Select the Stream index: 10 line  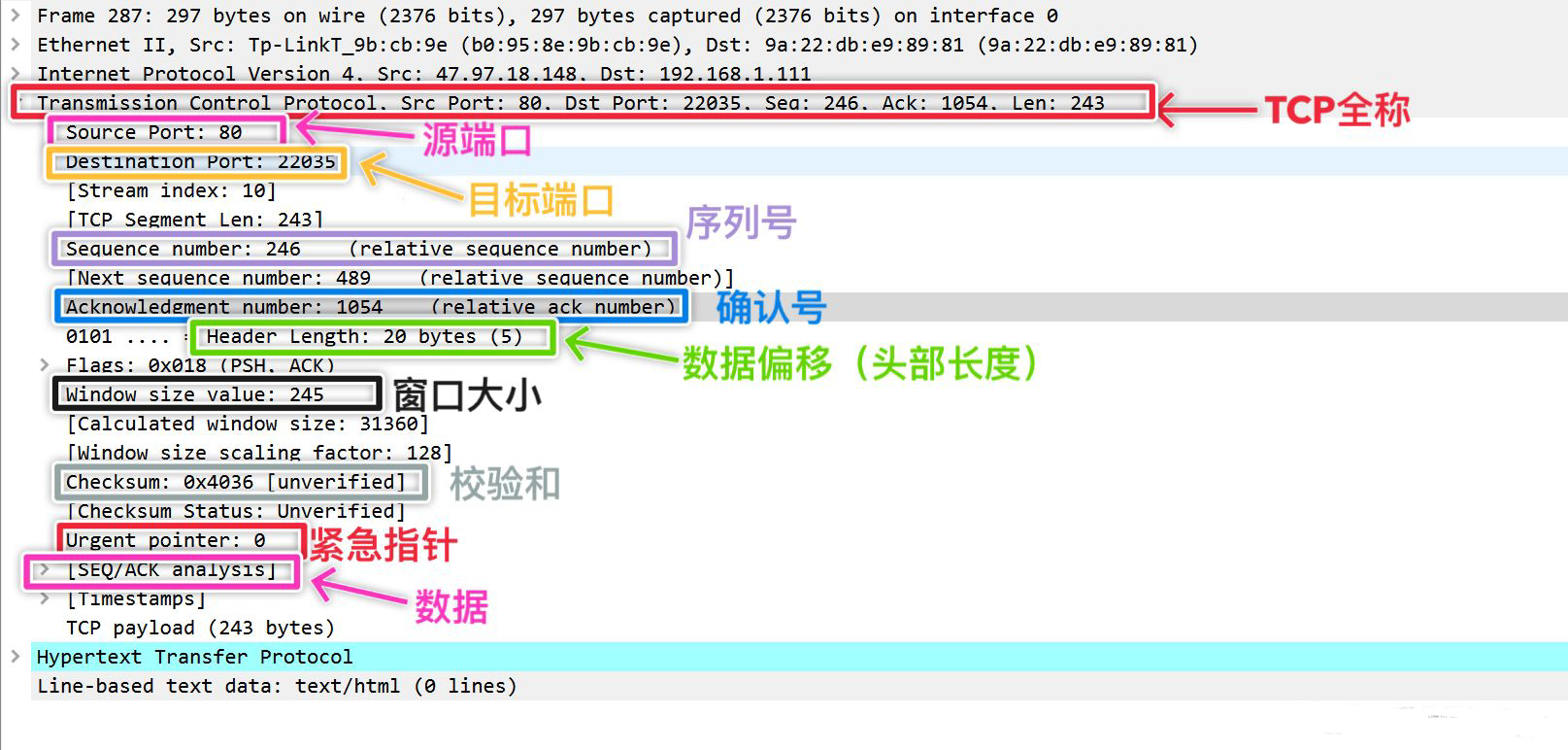(x=172, y=190)
